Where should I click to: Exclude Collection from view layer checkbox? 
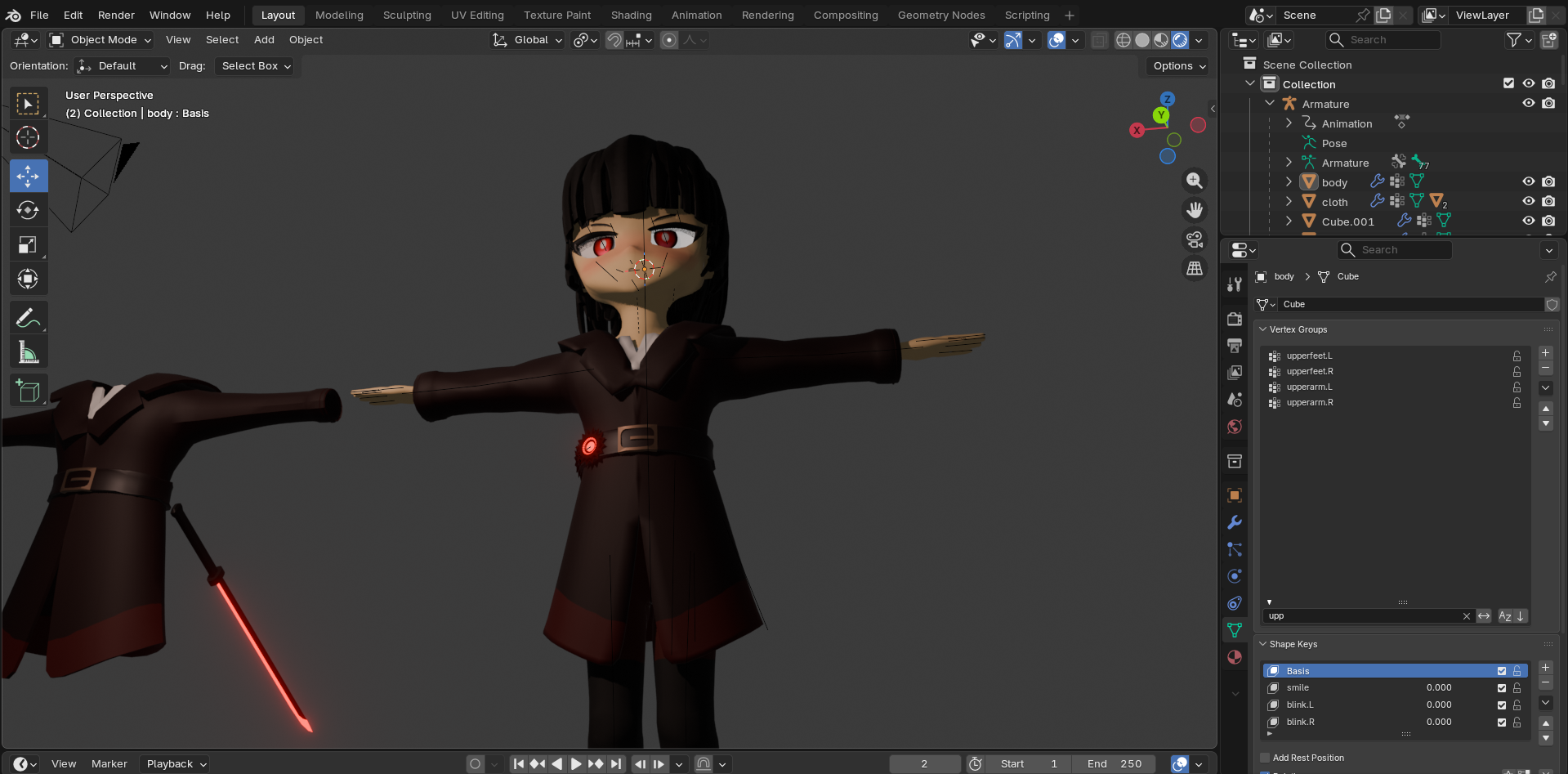(x=1509, y=83)
